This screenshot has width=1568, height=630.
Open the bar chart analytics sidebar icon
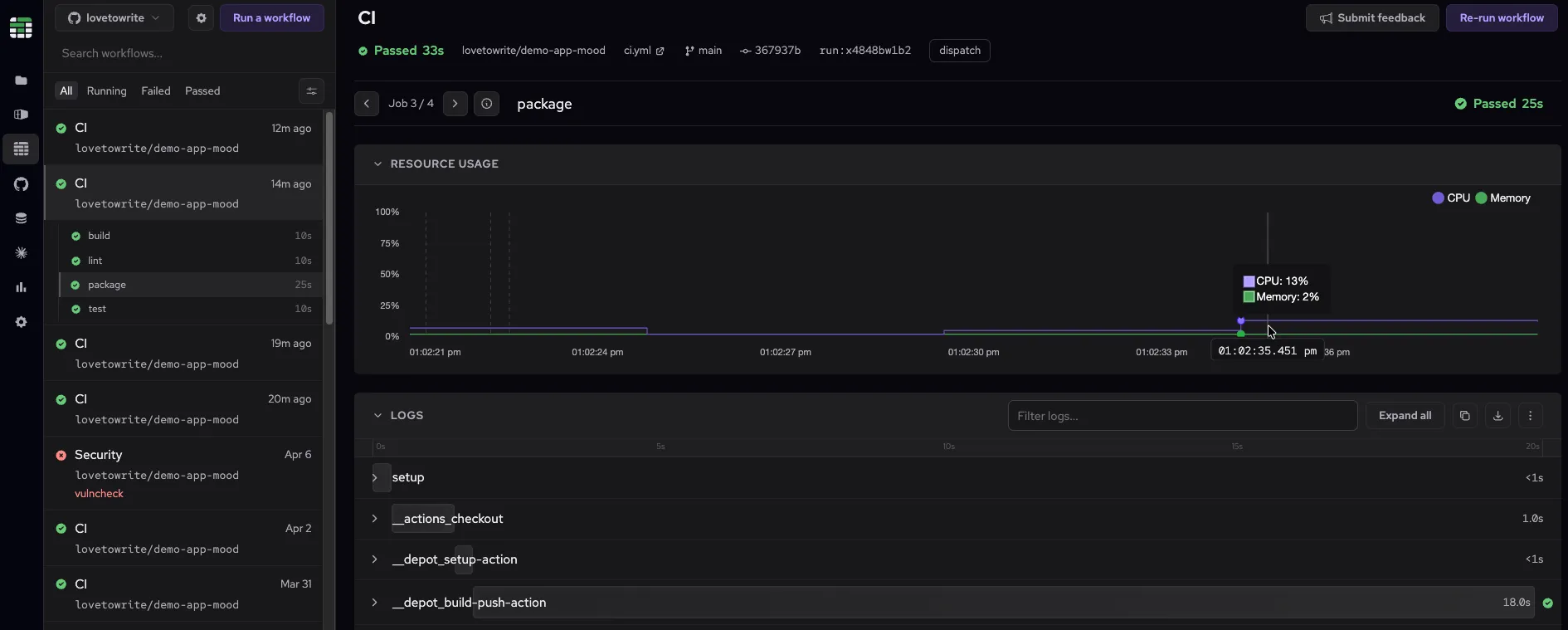21,287
